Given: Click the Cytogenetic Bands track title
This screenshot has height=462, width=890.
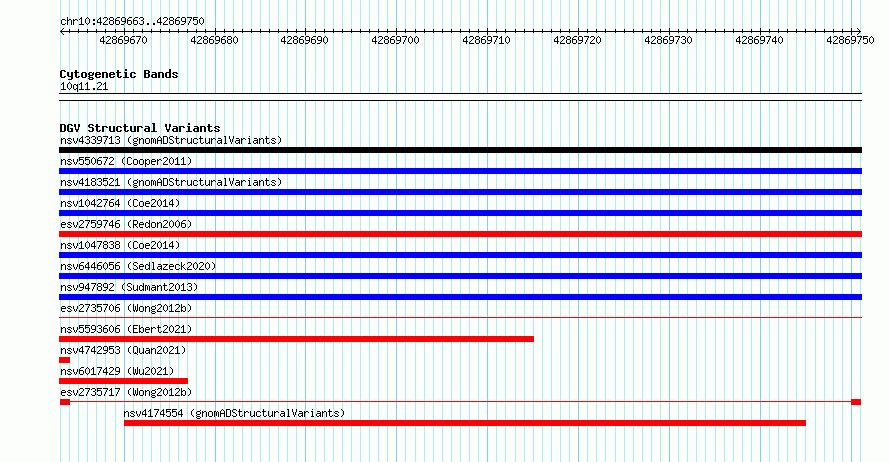Looking at the screenshot, I should tap(119, 74).
